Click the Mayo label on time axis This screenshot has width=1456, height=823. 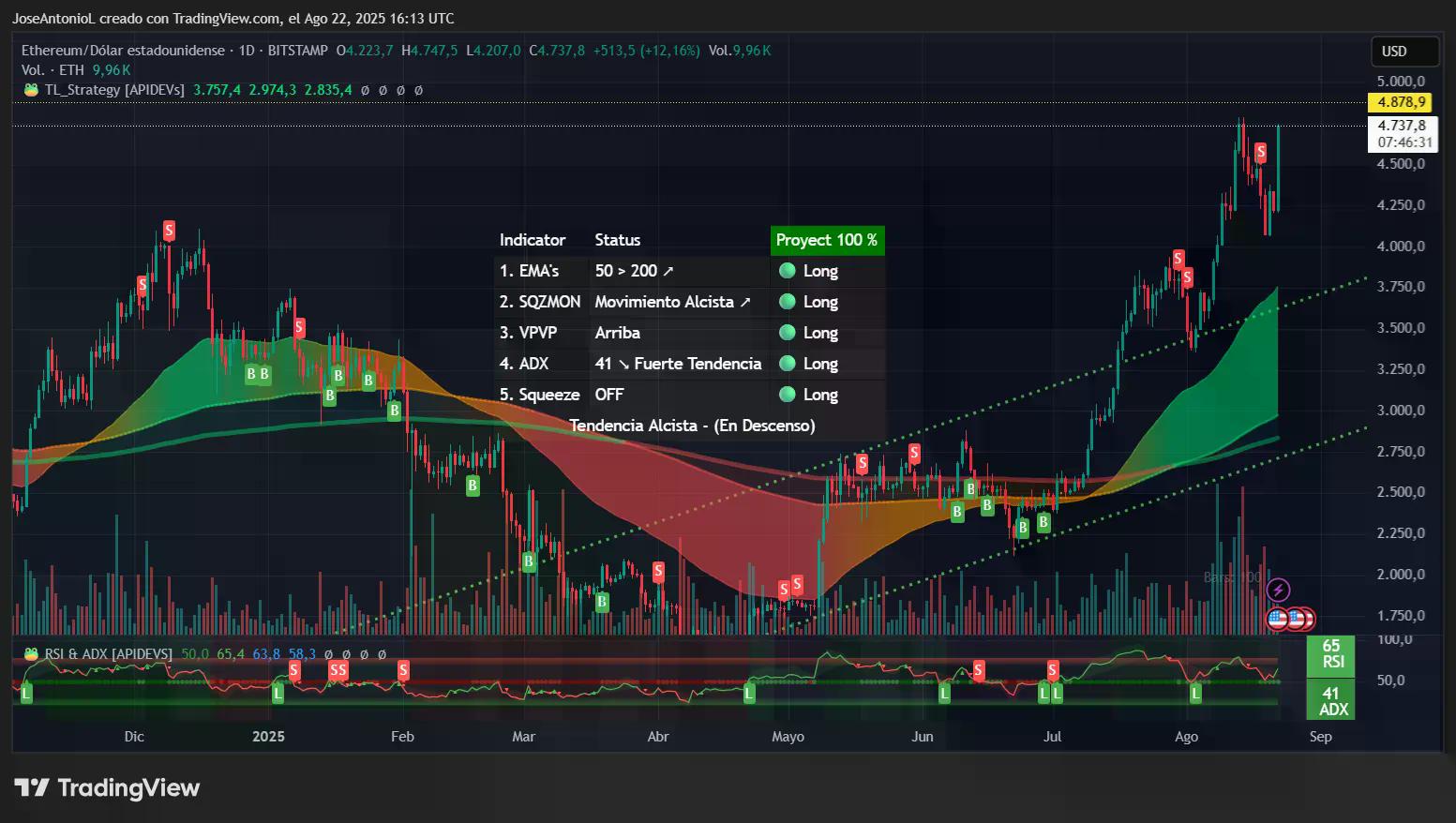788,737
